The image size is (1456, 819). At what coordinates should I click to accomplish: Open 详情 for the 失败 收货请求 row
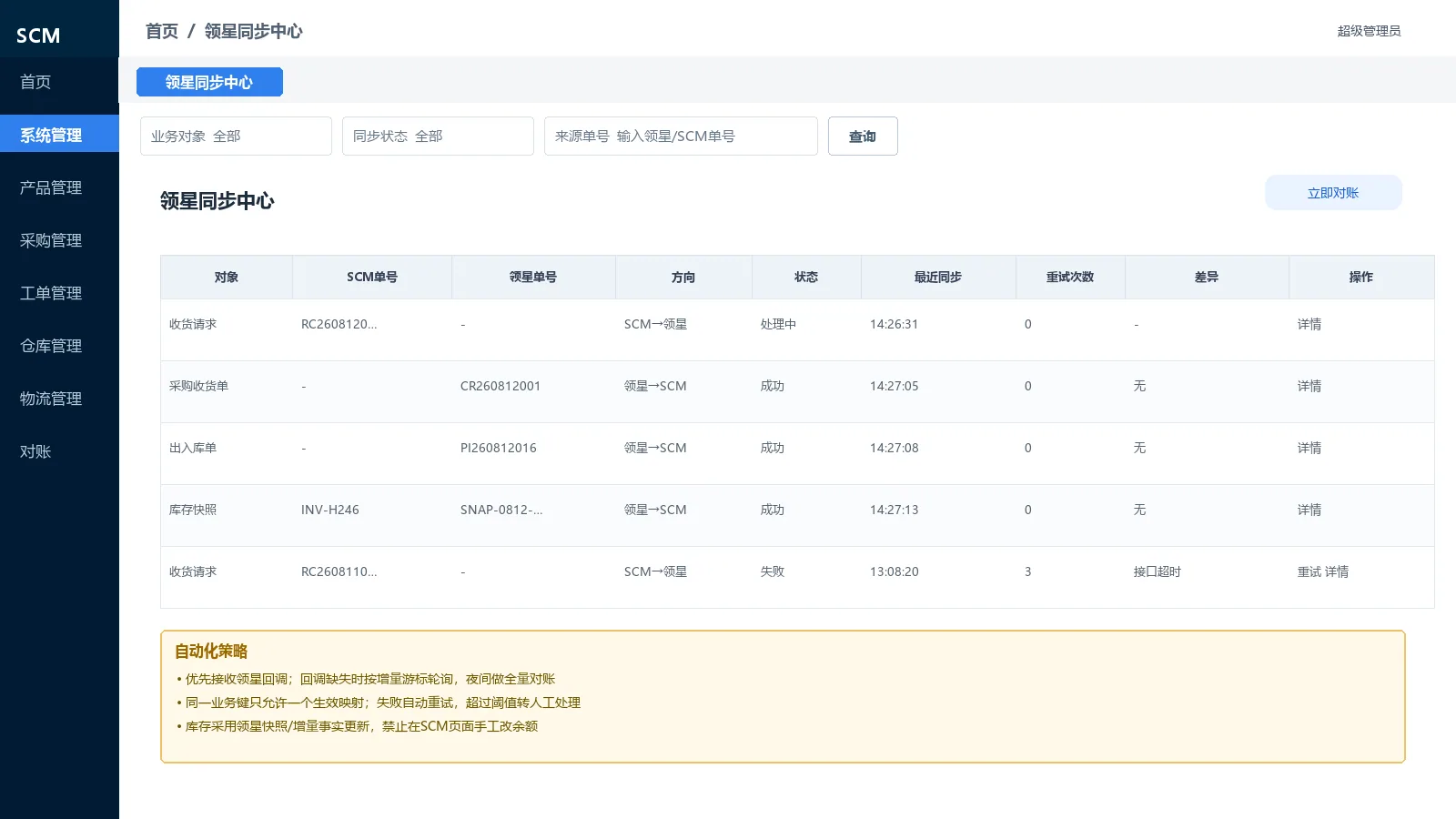1337,571
